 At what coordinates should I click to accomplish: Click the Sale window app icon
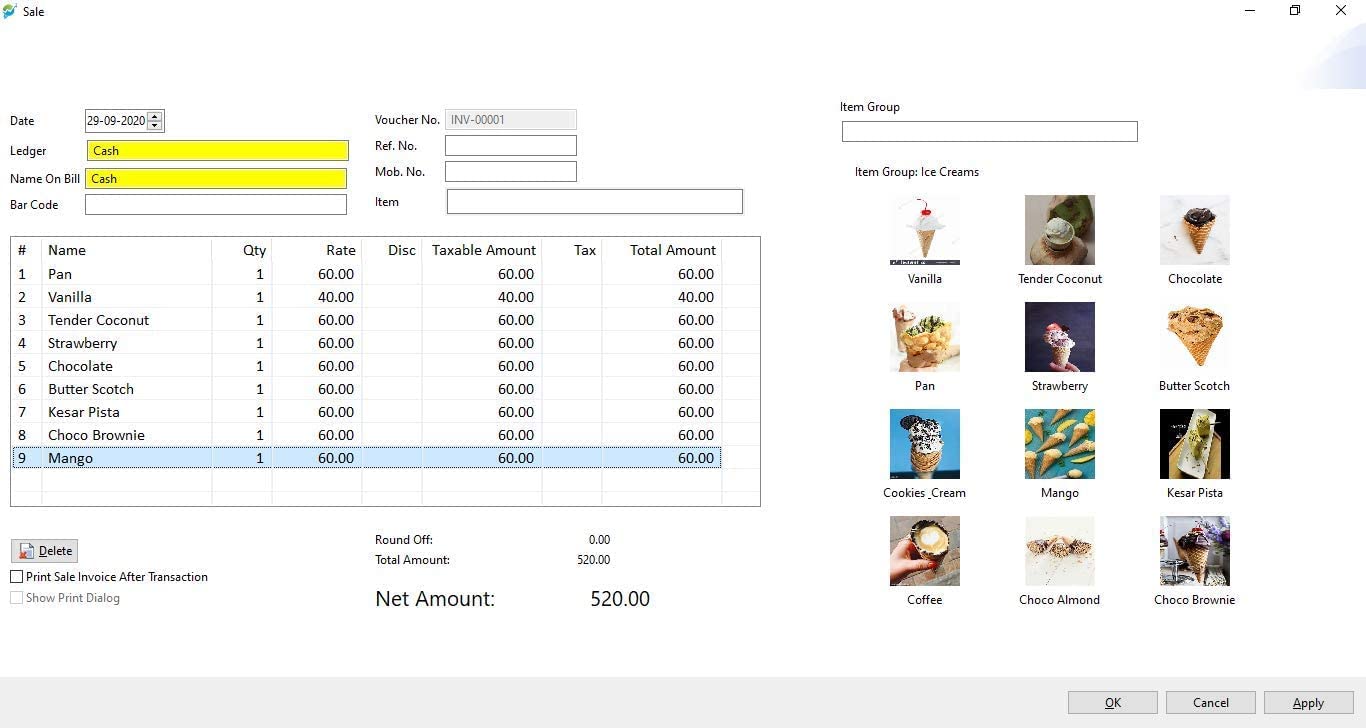(10, 11)
